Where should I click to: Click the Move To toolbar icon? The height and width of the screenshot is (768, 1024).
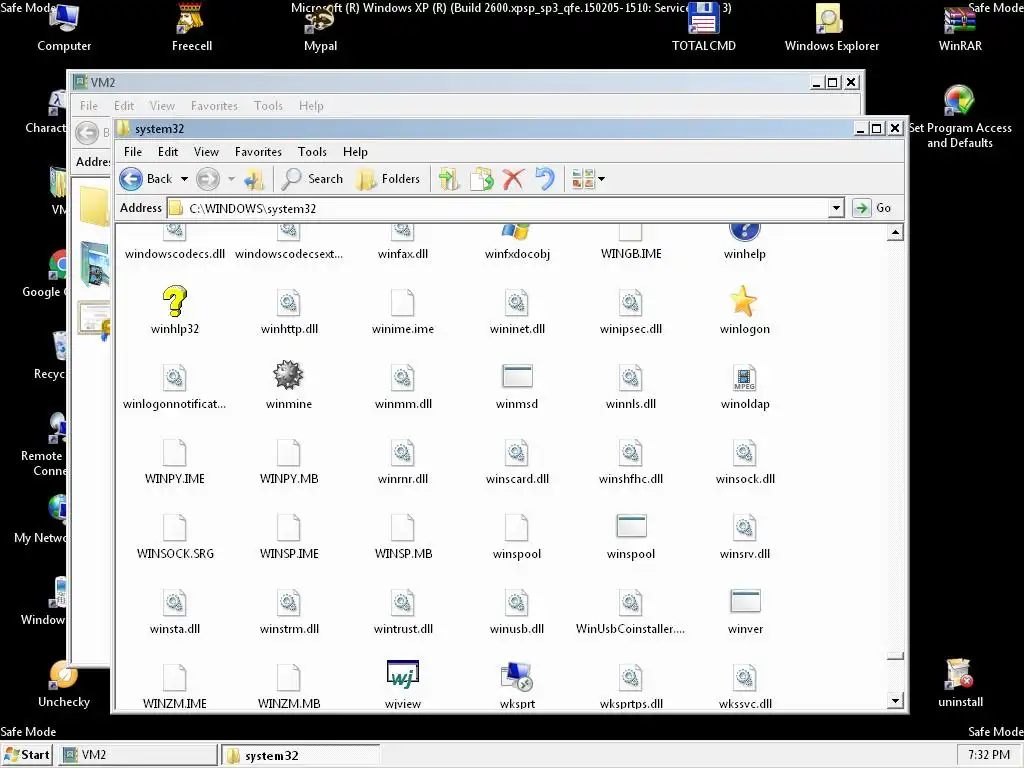449,179
